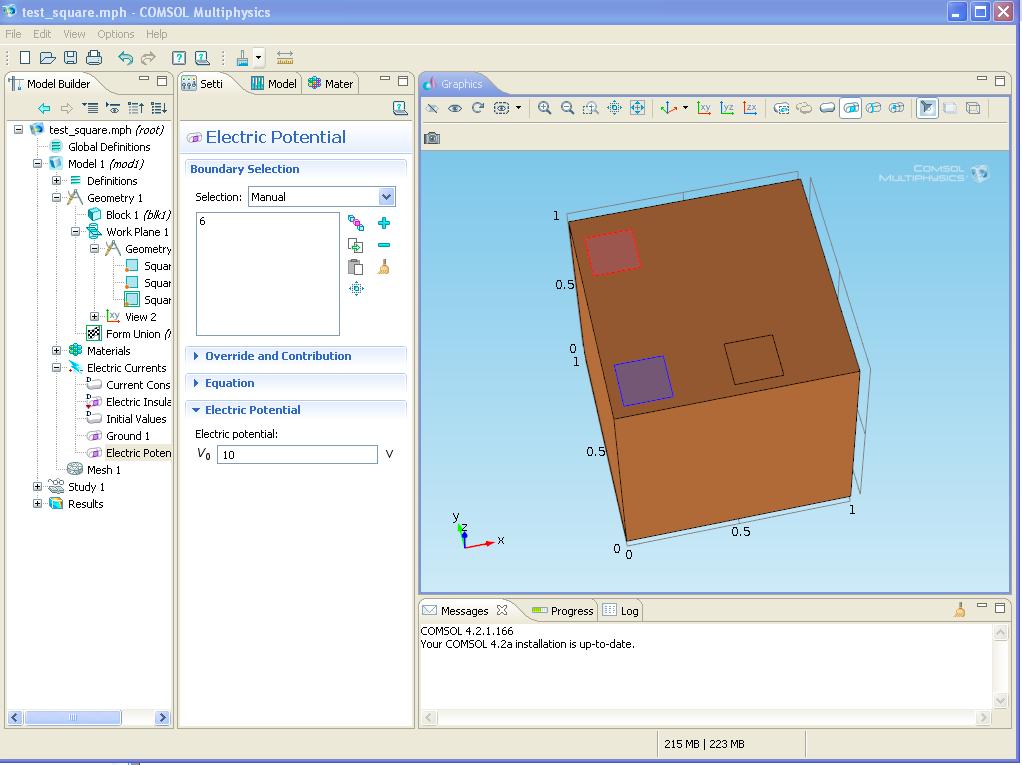Undo the last action
Image resolution: width=1022 pixels, height=765 pixels.
(x=125, y=58)
